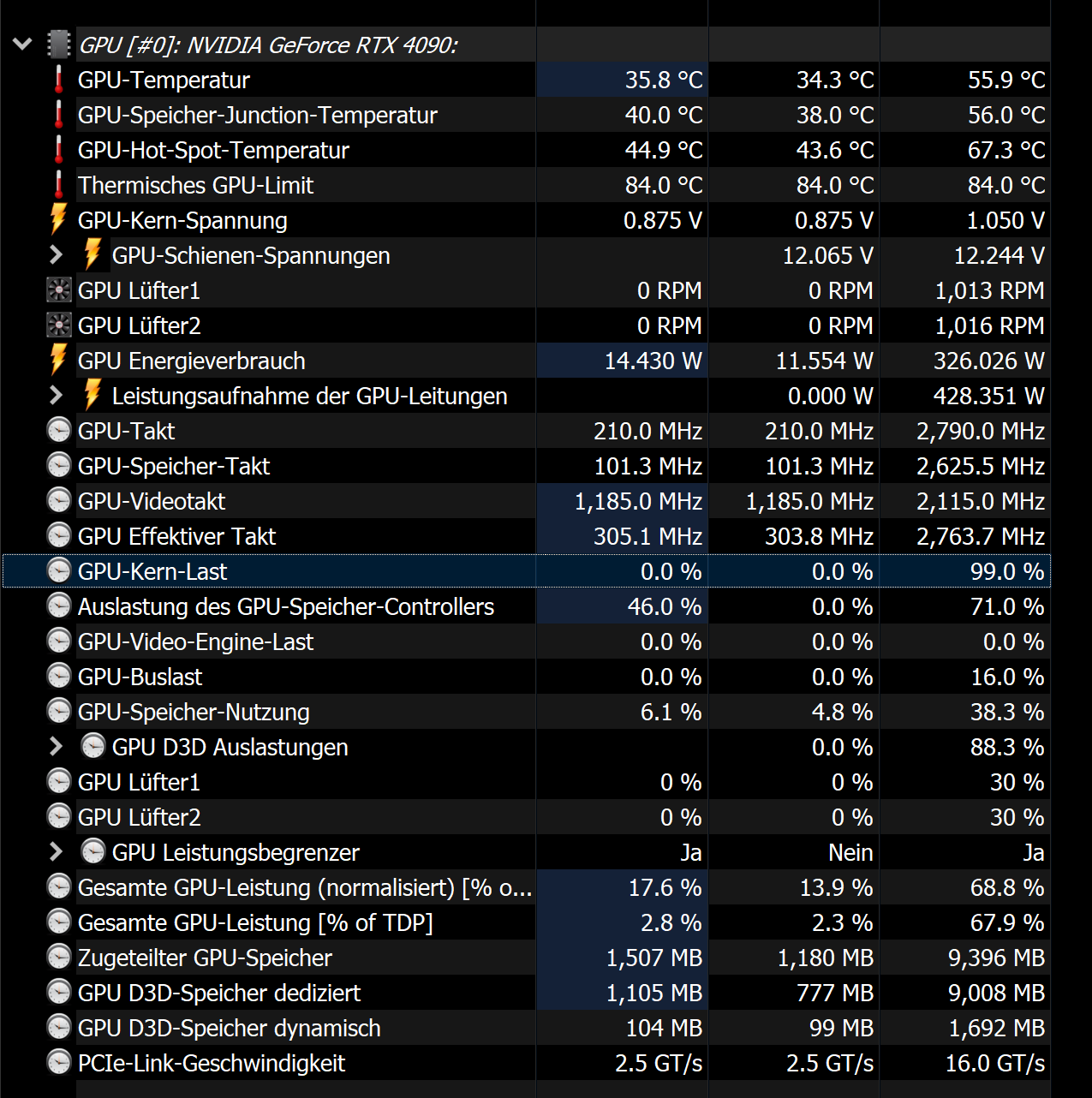Select the 'GPU Energieverbrauch' row label
Image resolution: width=1092 pixels, height=1098 pixels.
192,361
